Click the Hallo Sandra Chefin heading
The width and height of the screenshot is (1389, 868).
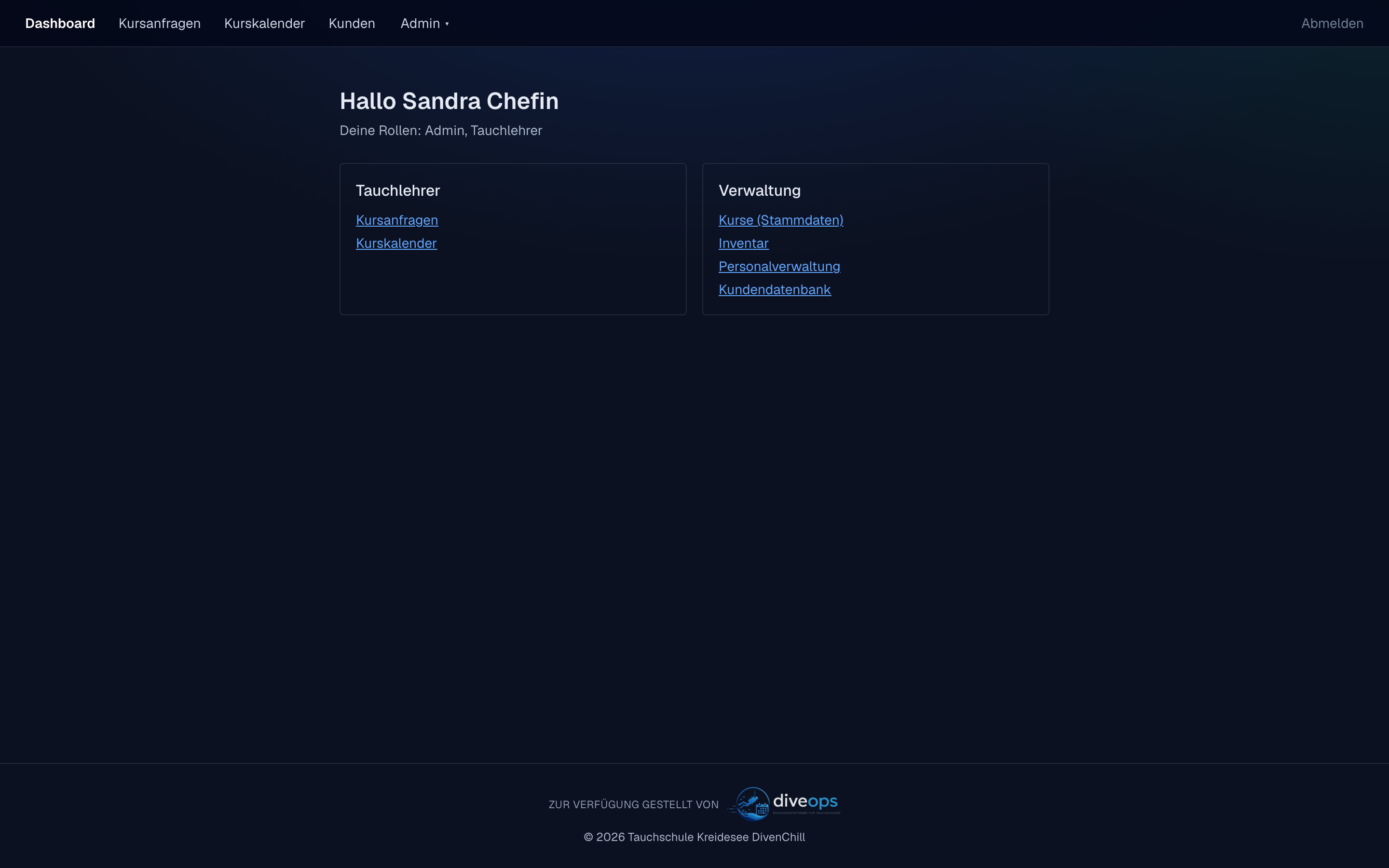point(449,101)
